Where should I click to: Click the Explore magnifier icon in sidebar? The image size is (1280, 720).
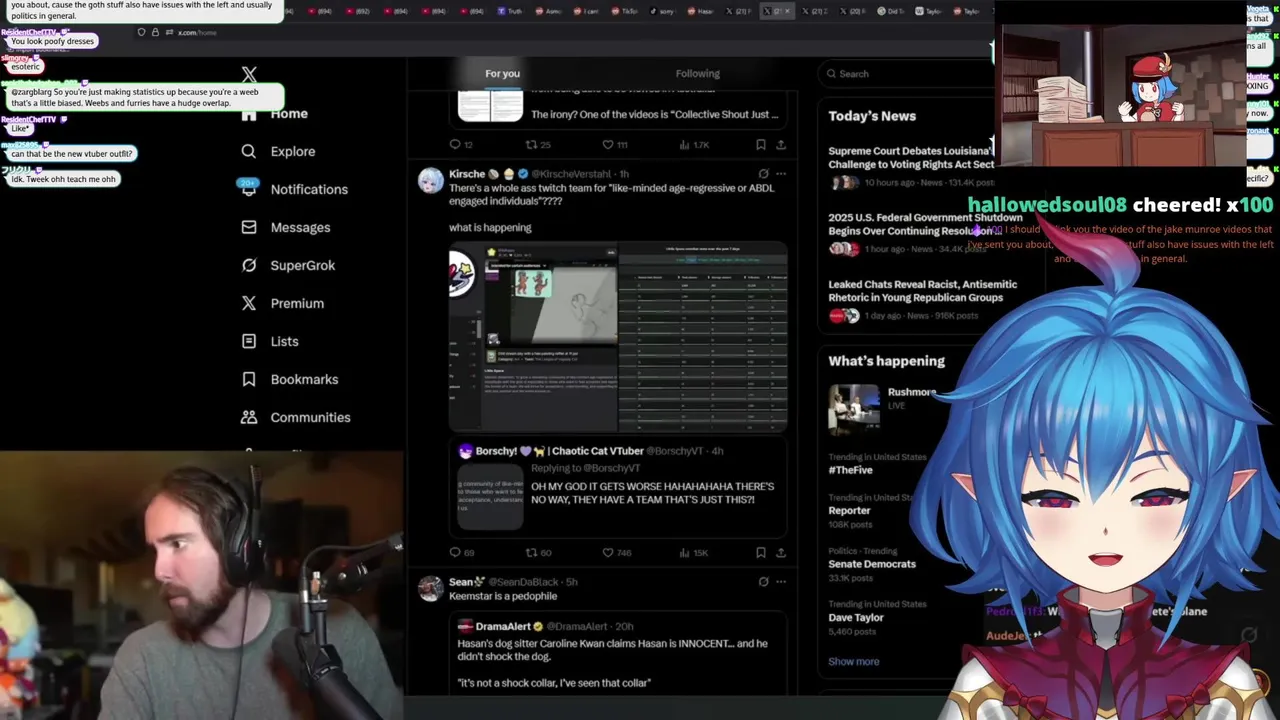pos(249,151)
